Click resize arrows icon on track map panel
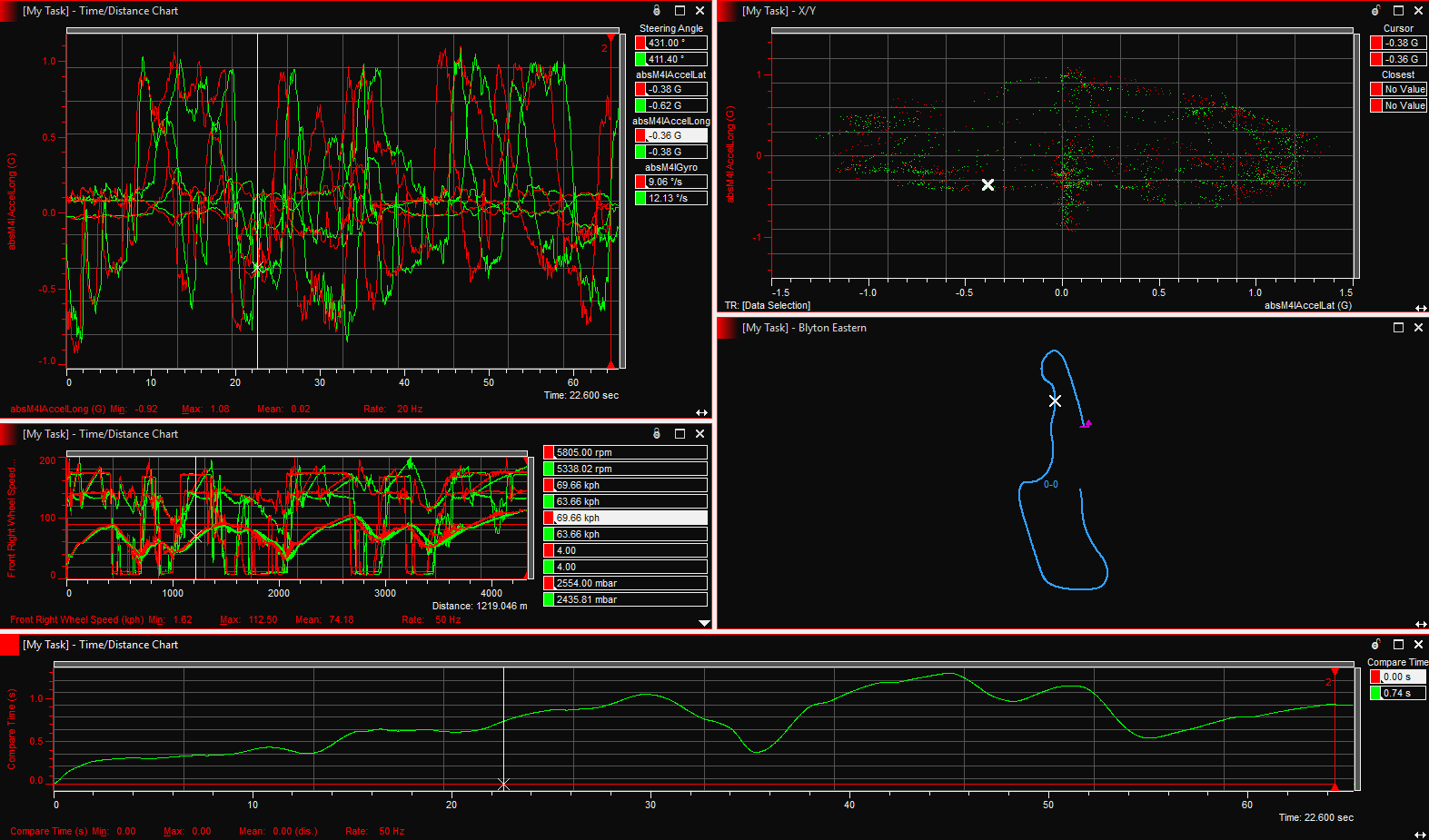This screenshot has width=1429, height=840. [1421, 624]
